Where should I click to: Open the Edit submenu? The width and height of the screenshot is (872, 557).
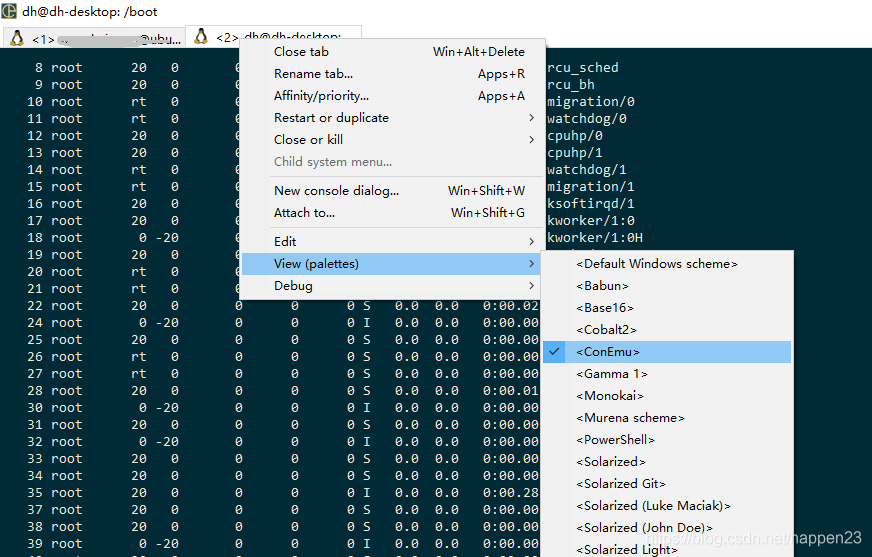click(392, 242)
